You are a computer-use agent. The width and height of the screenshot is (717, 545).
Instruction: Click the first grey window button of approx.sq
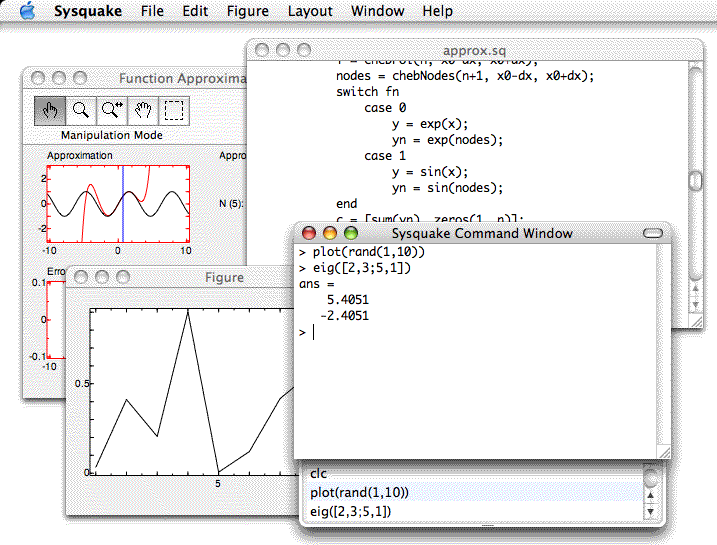(x=262, y=50)
